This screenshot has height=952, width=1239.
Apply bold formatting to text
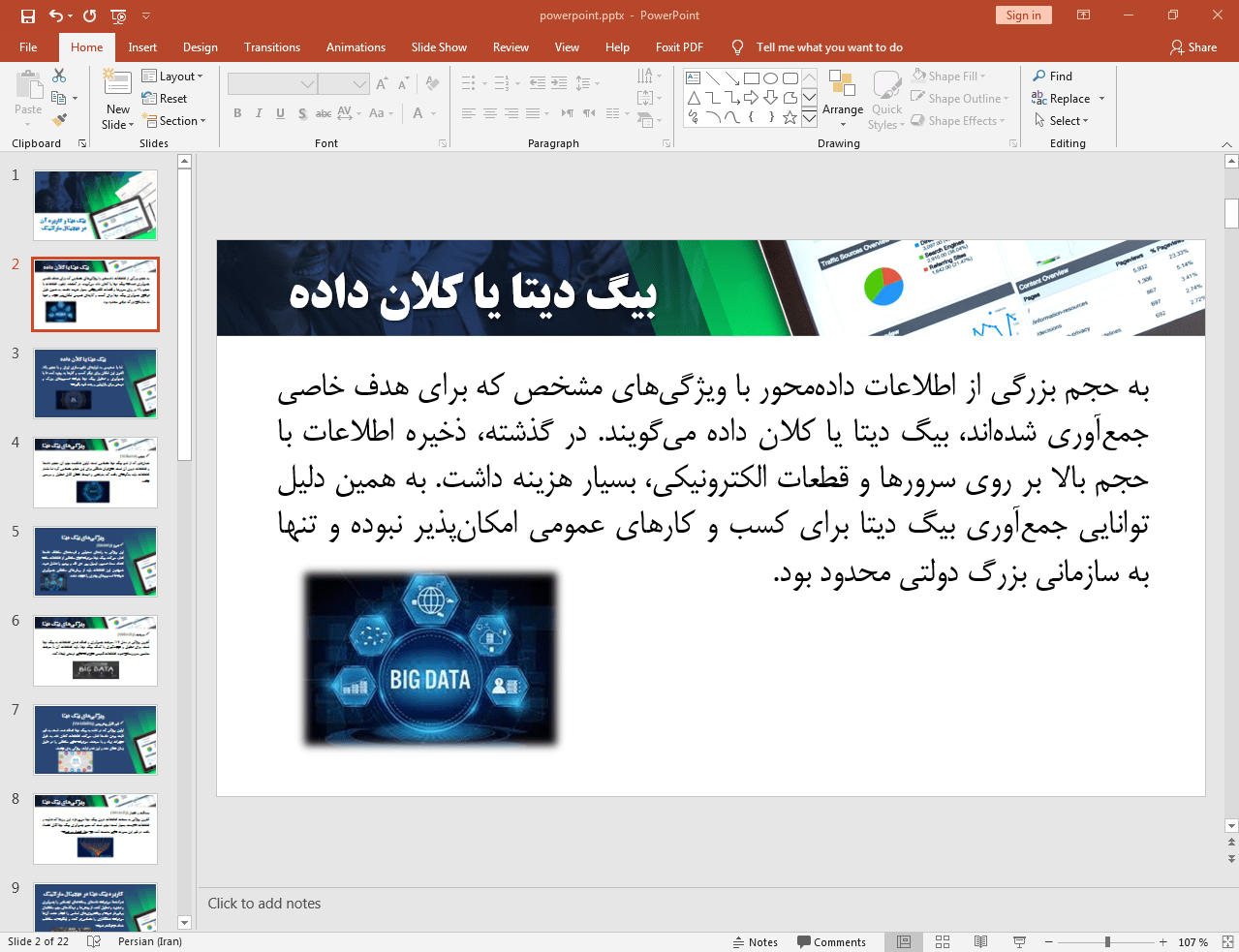click(236, 113)
